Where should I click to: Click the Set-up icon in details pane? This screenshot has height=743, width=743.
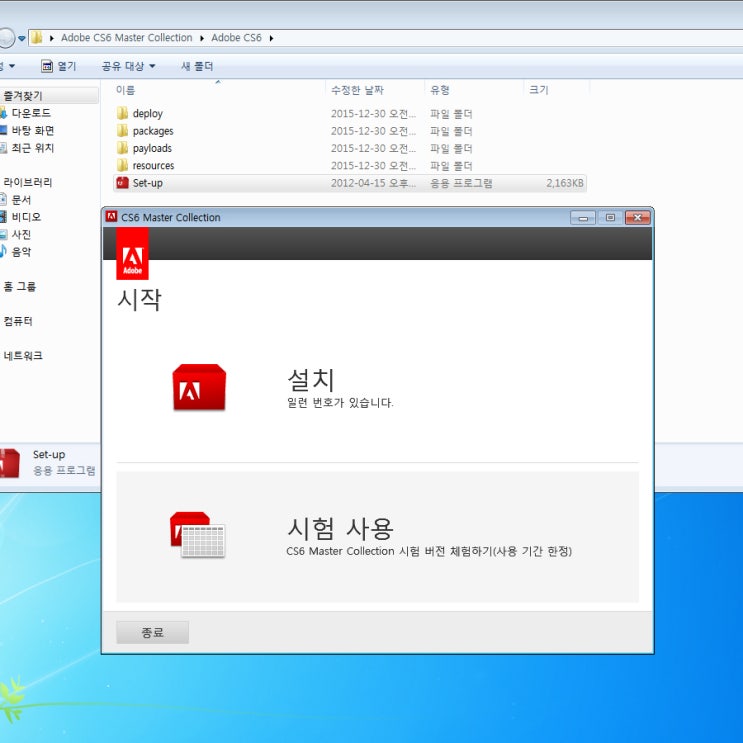[x=9, y=463]
